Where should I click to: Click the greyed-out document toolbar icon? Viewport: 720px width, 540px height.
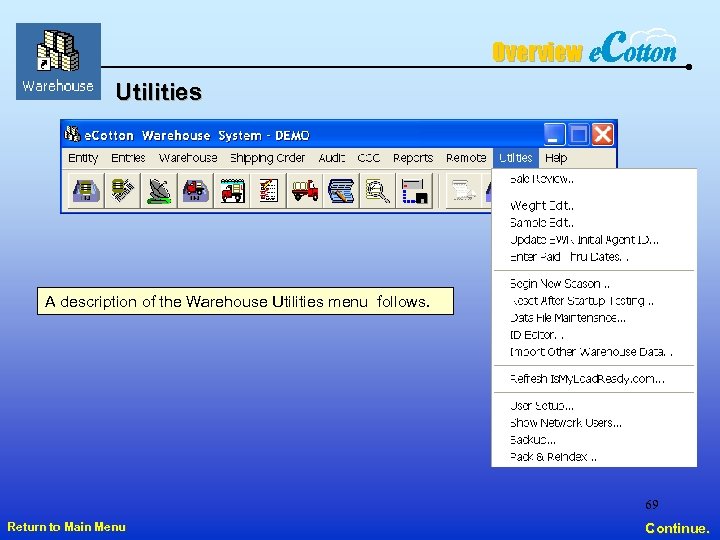(x=463, y=191)
